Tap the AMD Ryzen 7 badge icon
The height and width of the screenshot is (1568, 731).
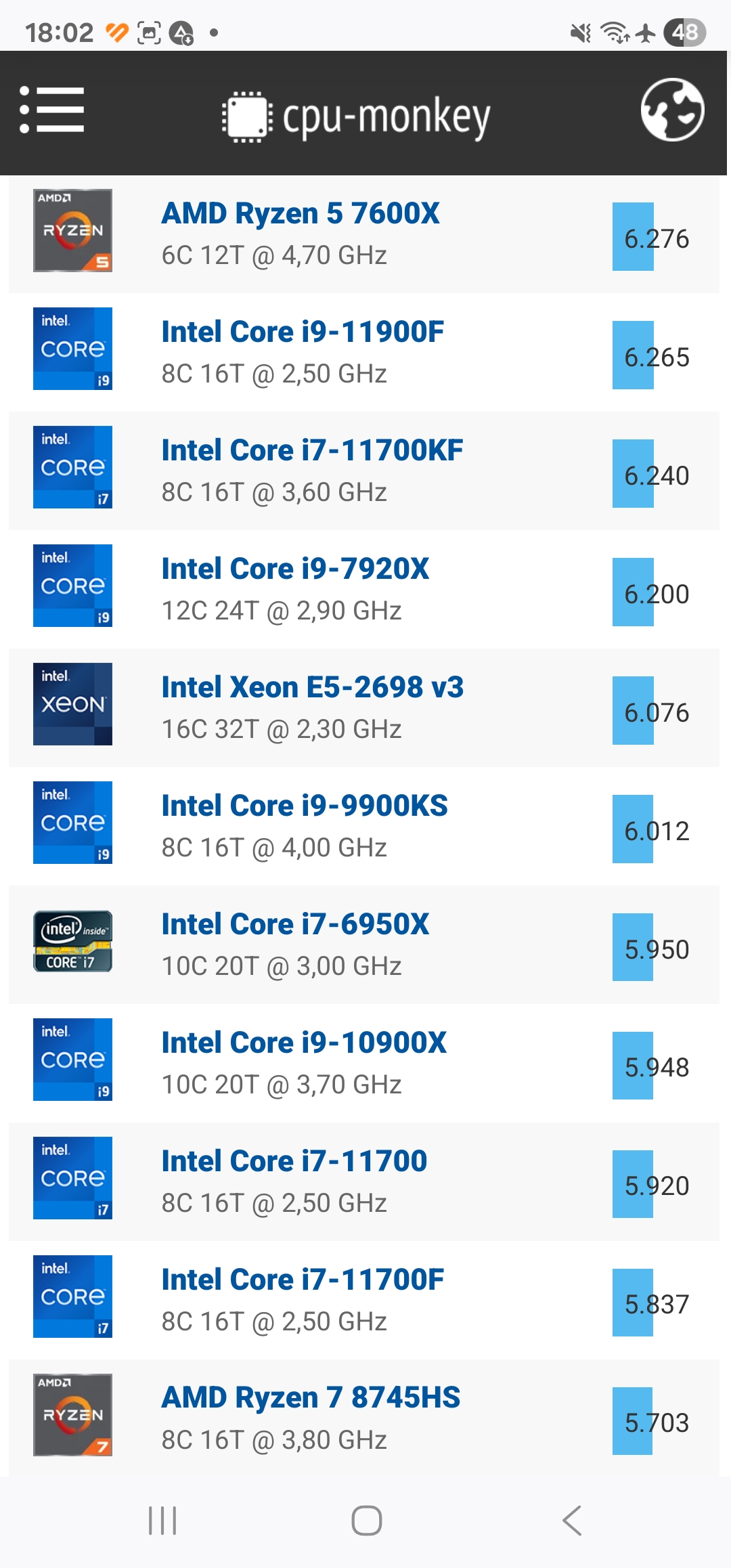point(72,1415)
